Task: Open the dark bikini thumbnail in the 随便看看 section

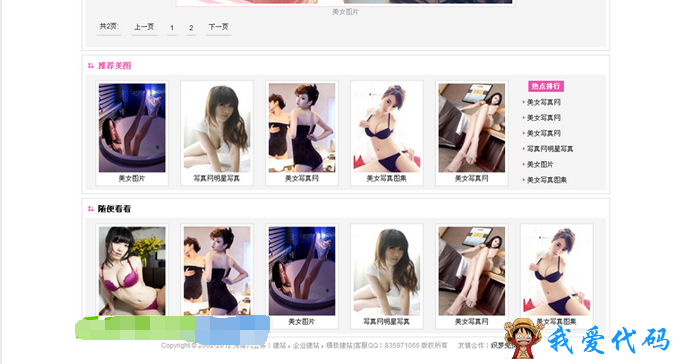Action: point(557,271)
